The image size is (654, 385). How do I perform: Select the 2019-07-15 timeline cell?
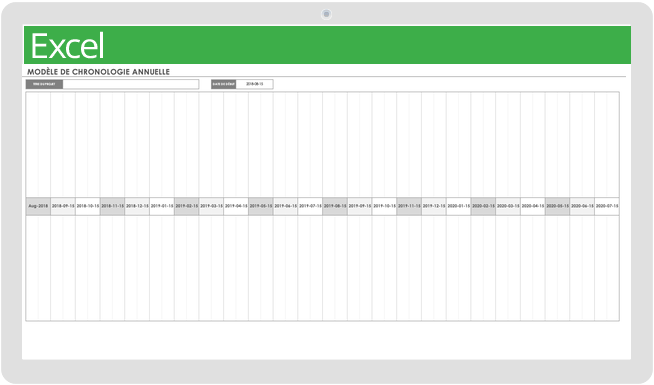coord(310,206)
